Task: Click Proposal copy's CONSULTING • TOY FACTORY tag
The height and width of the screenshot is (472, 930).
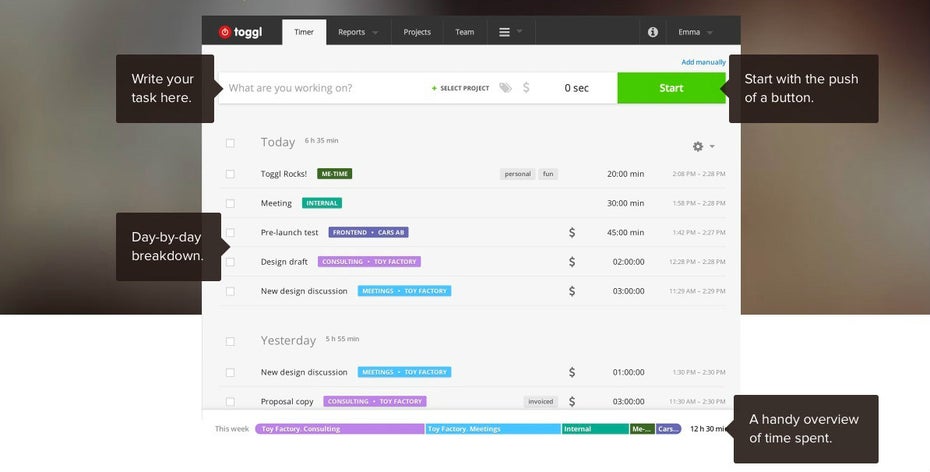Action: click(375, 401)
